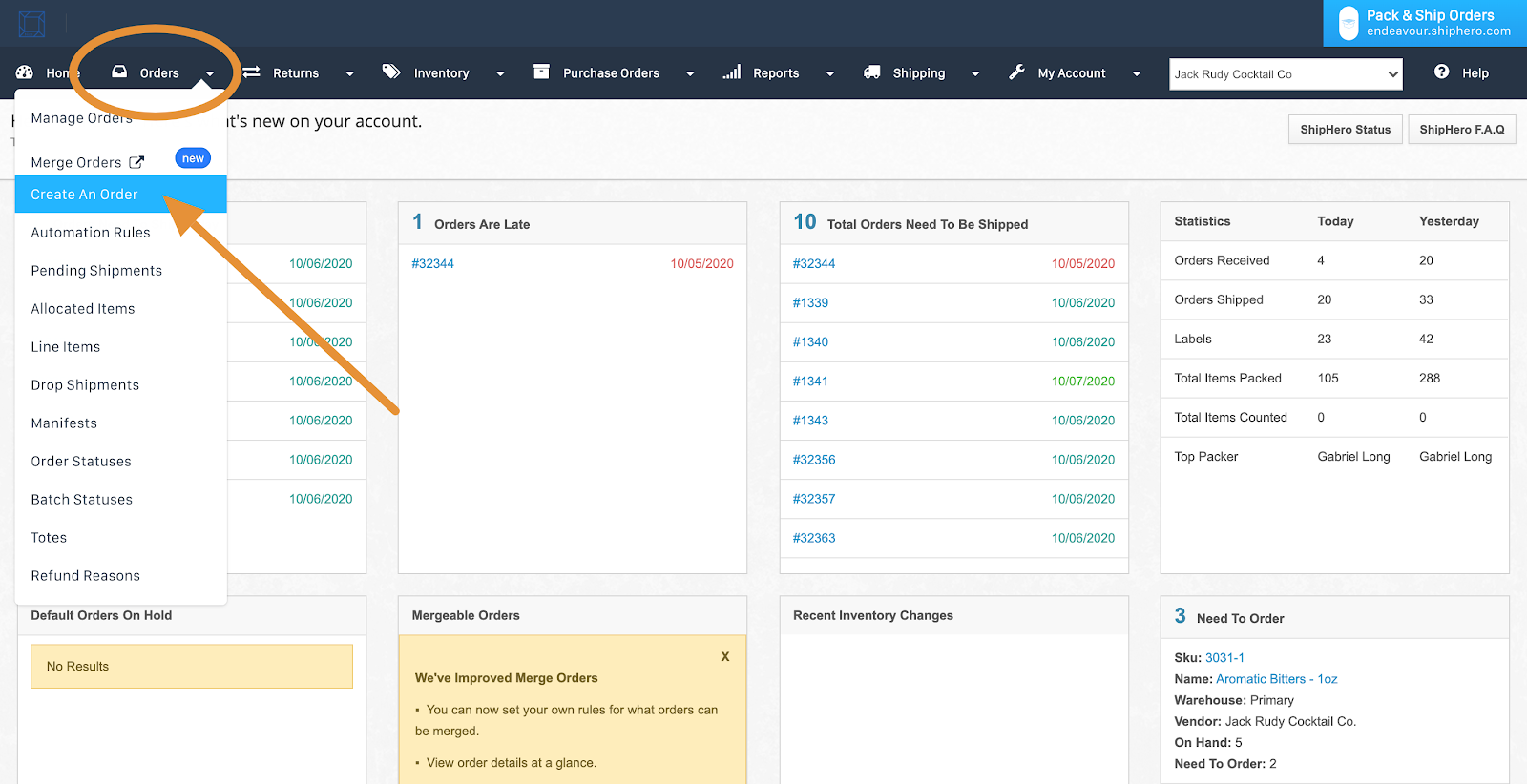The width and height of the screenshot is (1527, 784).
Task: Open the Reports bar chart icon
Action: (x=732, y=72)
